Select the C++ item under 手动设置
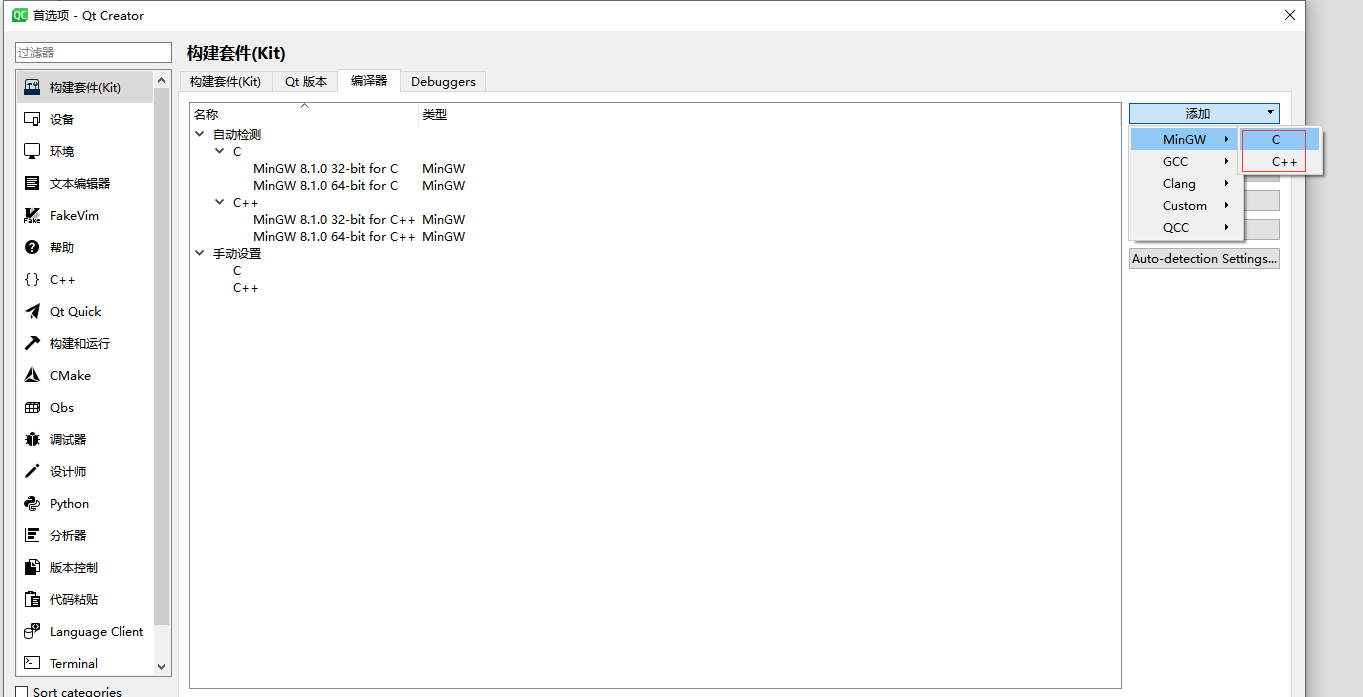Screen dimensions: 1363x697 pyautogui.click(x=246, y=287)
